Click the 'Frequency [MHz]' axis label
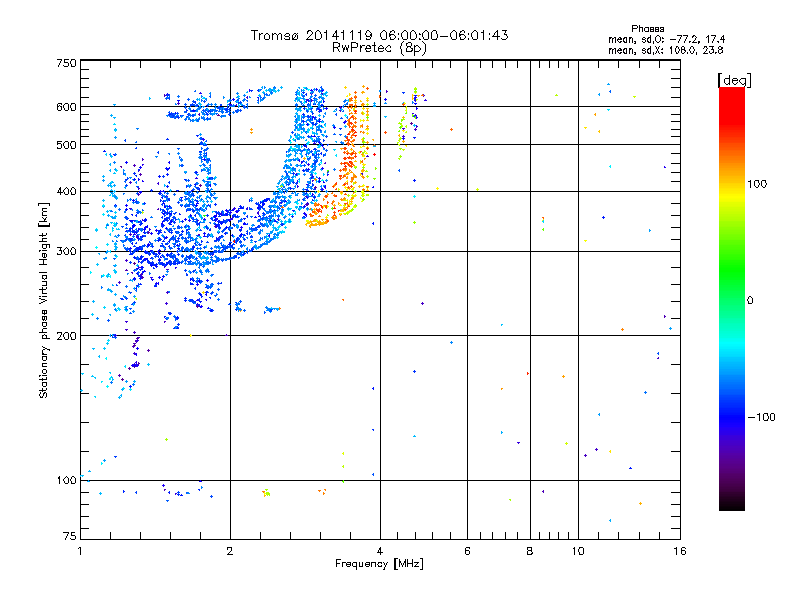Image resolution: width=800 pixels, height=600 pixels. 379,564
